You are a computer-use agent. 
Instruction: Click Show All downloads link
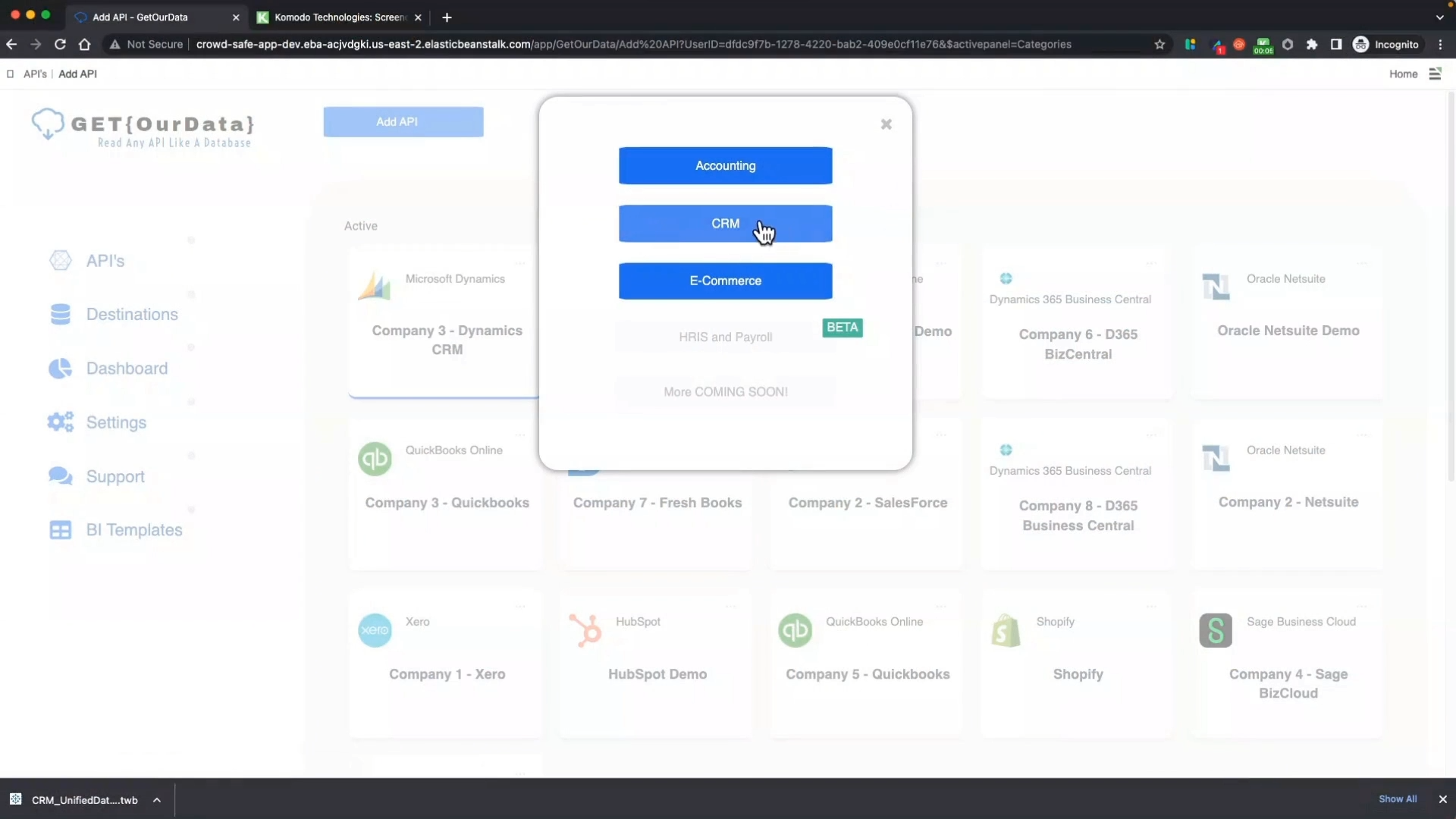(1397, 799)
